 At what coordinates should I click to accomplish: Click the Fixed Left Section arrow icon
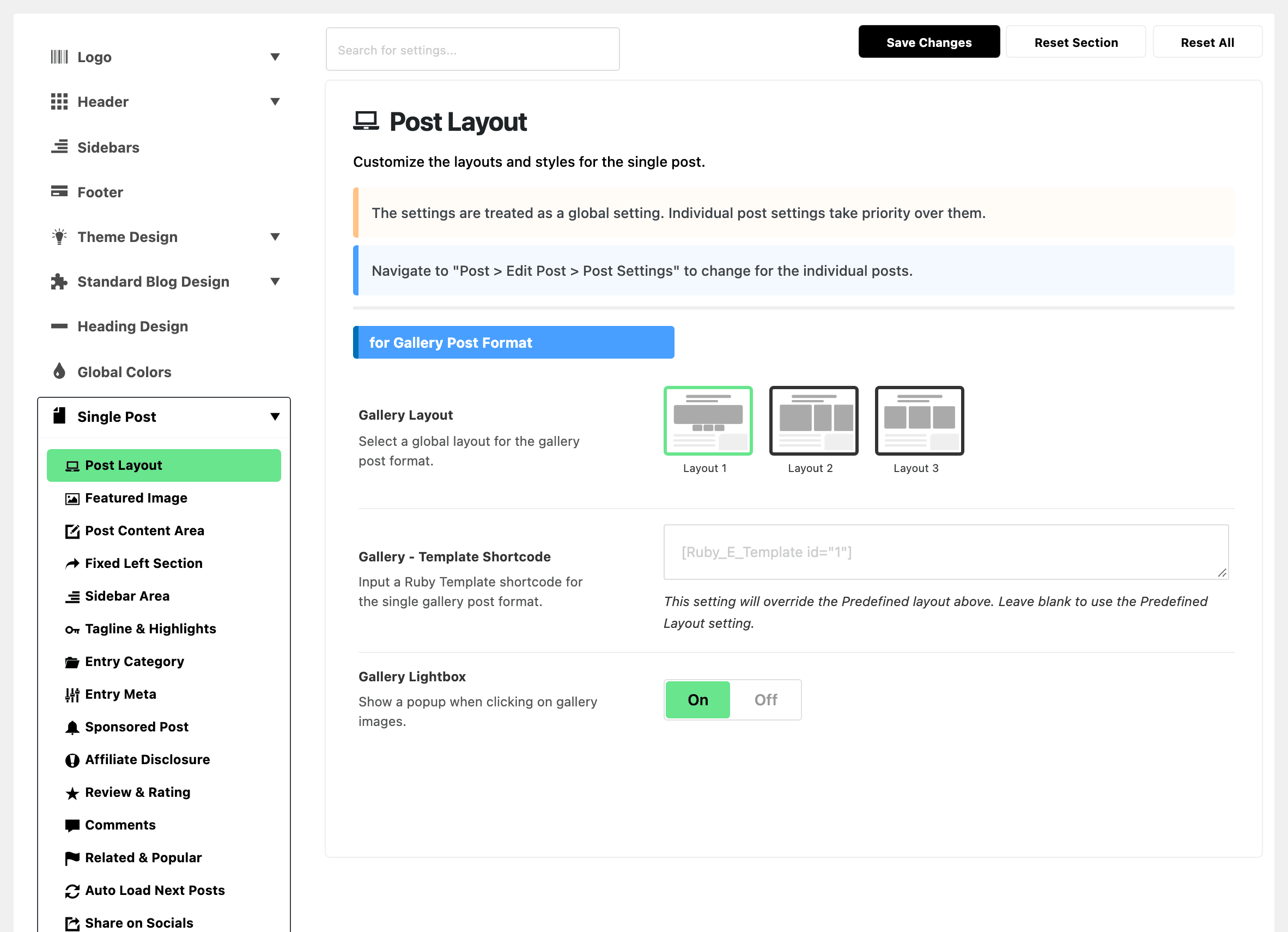coord(72,564)
